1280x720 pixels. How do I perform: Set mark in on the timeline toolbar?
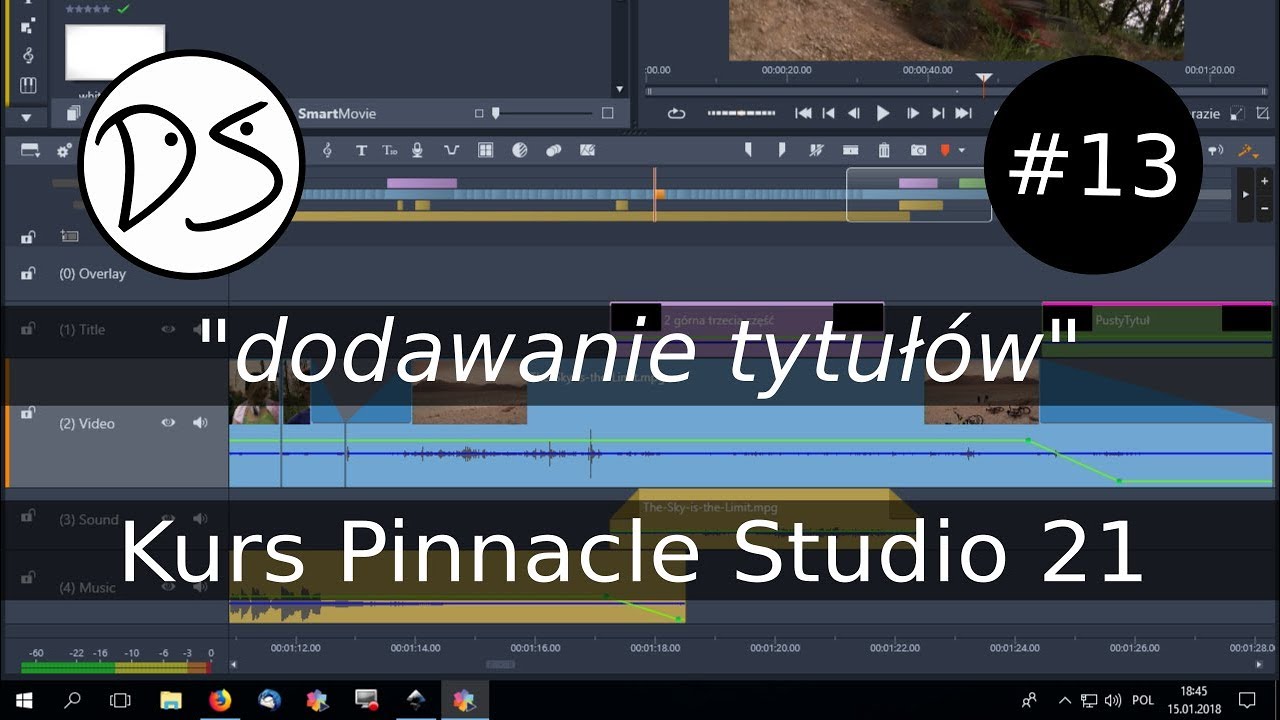(x=748, y=151)
